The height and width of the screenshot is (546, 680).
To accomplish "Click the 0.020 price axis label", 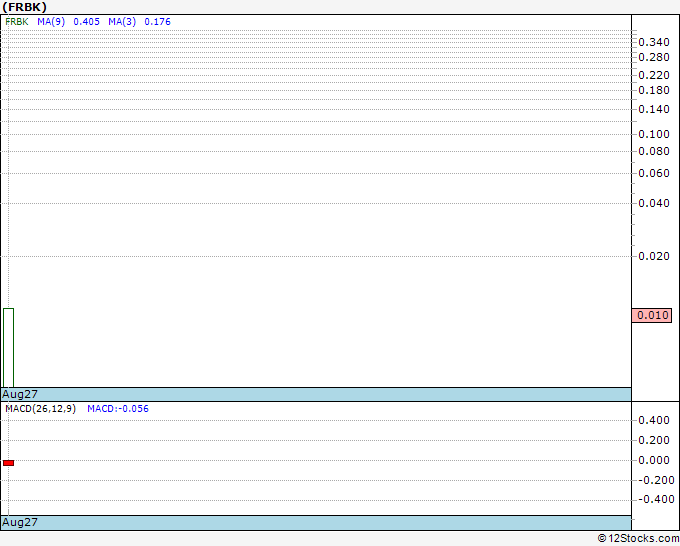I will 654,256.
